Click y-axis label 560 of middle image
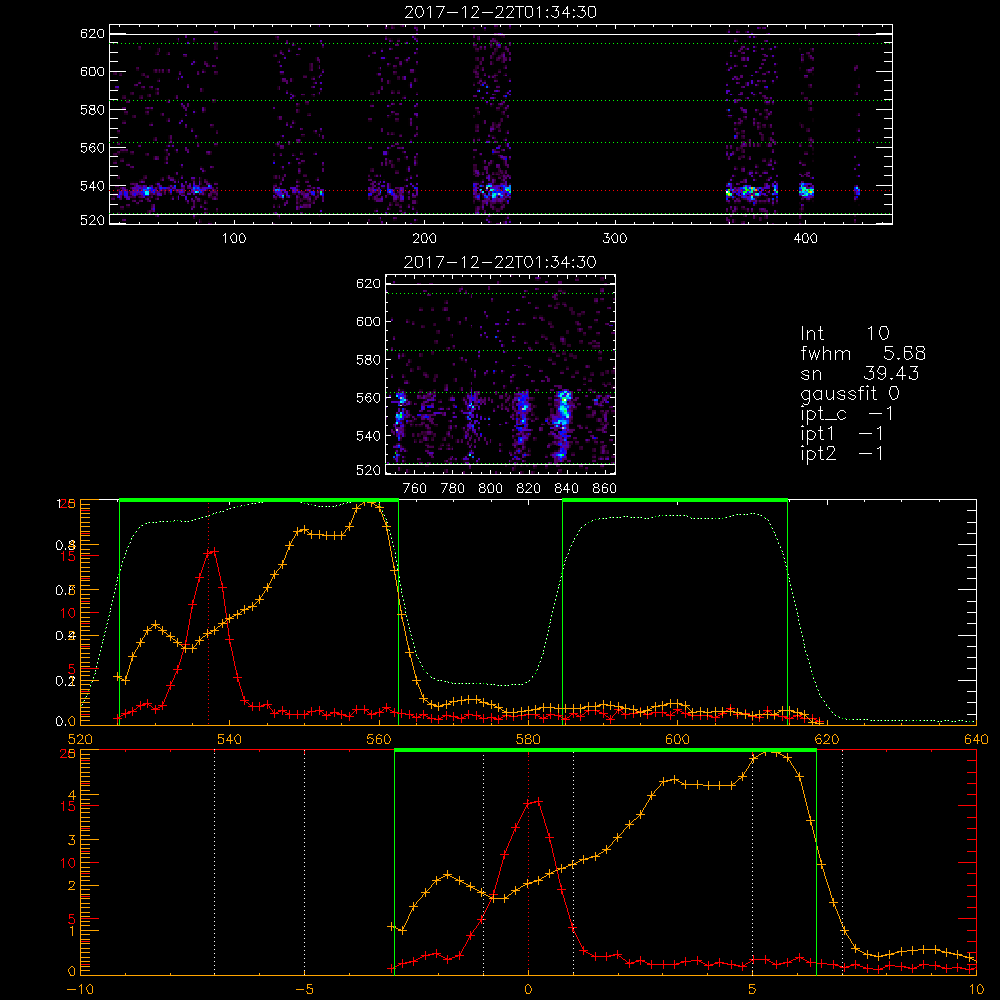 point(368,398)
